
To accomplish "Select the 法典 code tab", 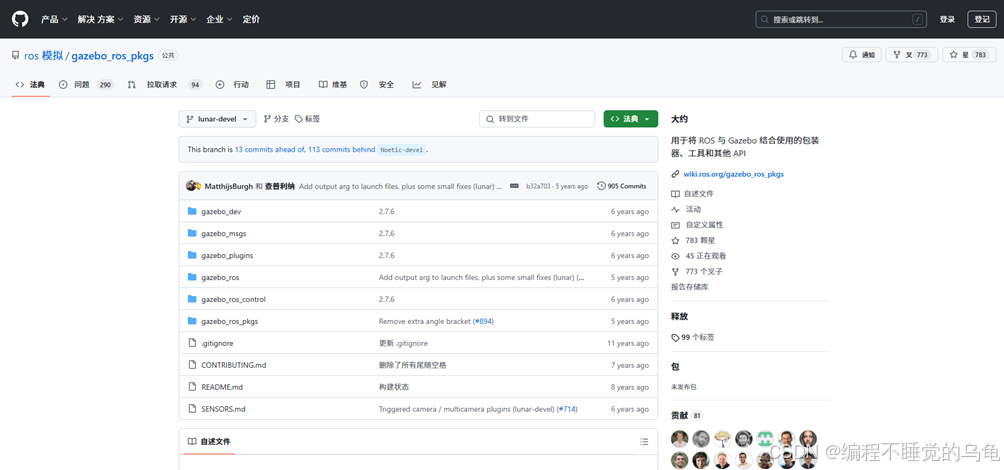I will (30, 85).
